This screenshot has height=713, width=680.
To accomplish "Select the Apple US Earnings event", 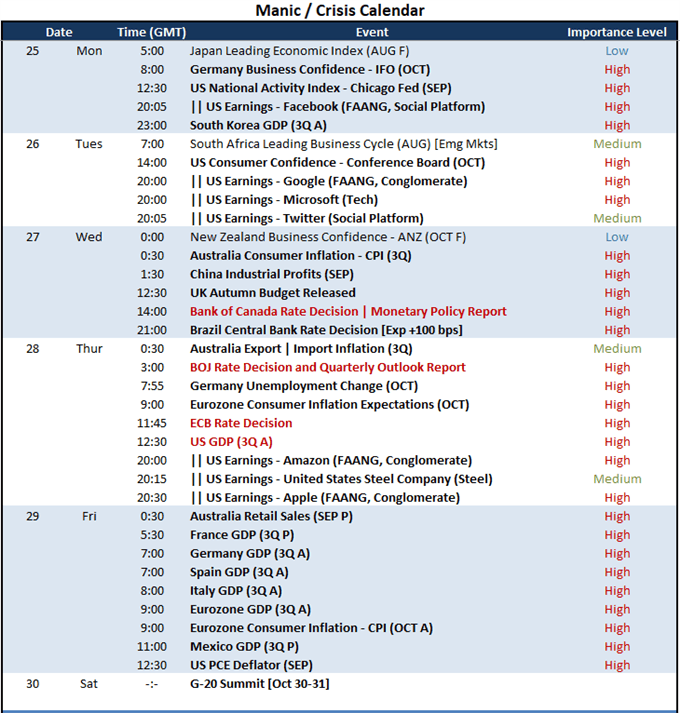I will tap(325, 498).
